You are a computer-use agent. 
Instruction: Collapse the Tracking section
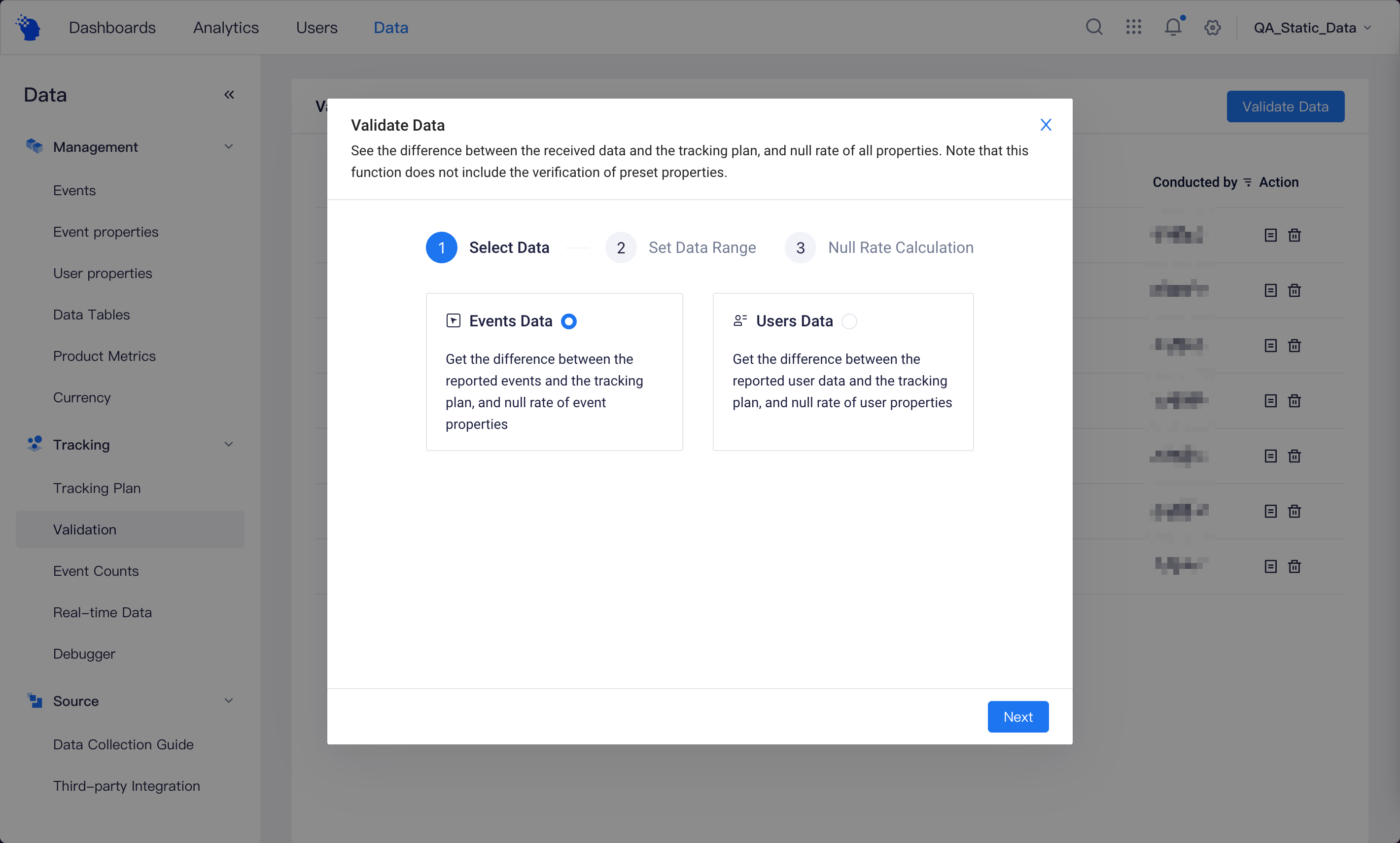(228, 444)
